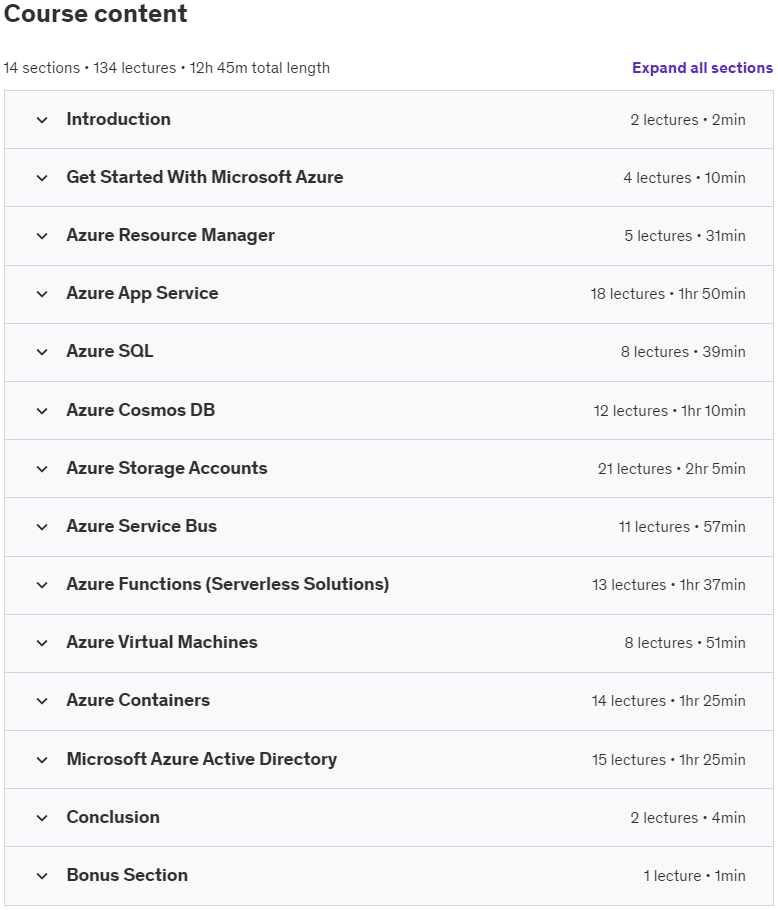Expand the Introduction section chevron
778x910 pixels.
42,120
